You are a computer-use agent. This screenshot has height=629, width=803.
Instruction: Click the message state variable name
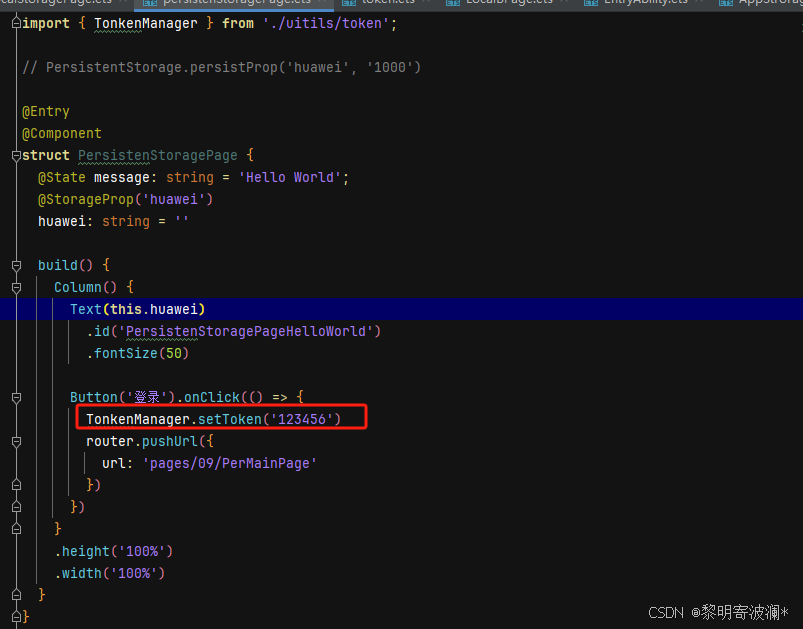click(x=121, y=178)
